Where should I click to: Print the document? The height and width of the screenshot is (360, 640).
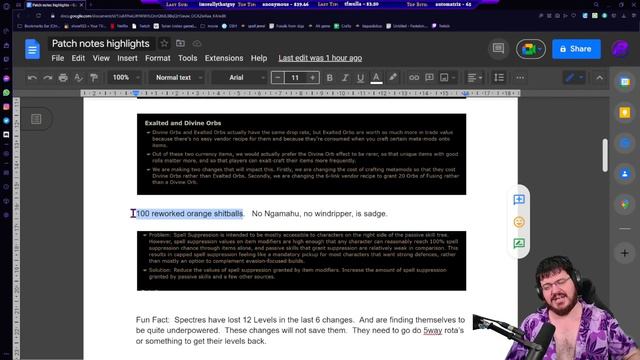pyautogui.click(x=63, y=78)
